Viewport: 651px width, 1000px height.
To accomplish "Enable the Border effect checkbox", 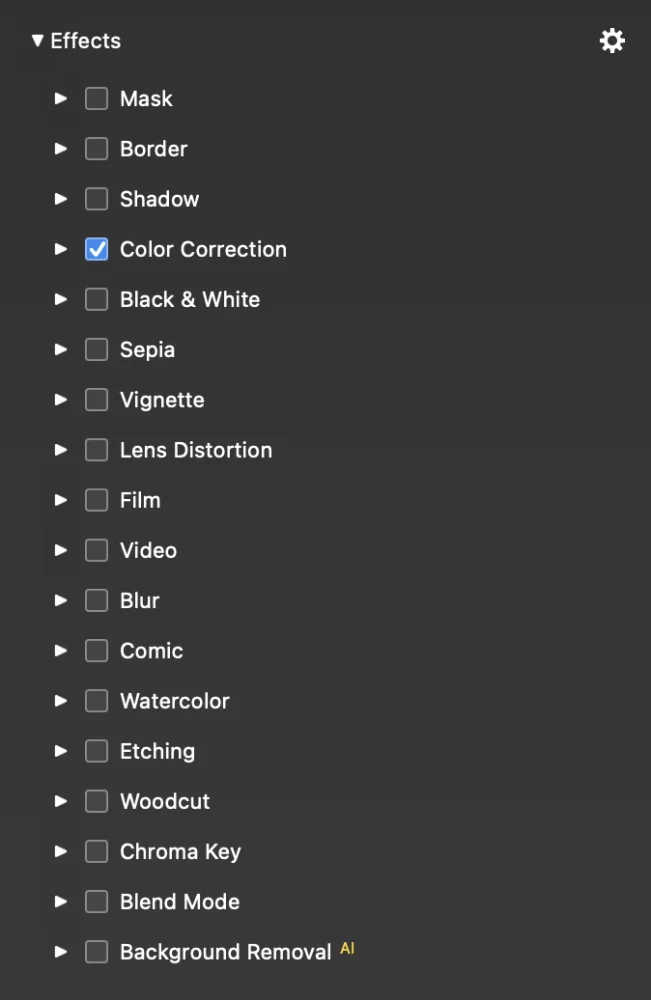I will pos(96,149).
